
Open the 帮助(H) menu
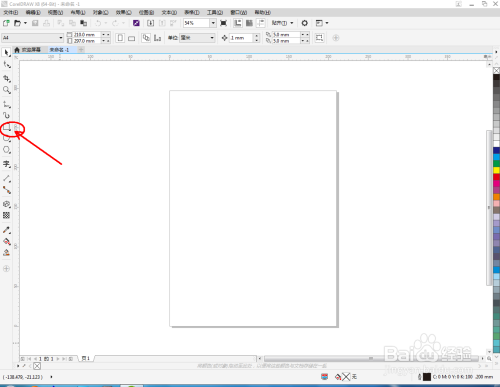(263, 12)
